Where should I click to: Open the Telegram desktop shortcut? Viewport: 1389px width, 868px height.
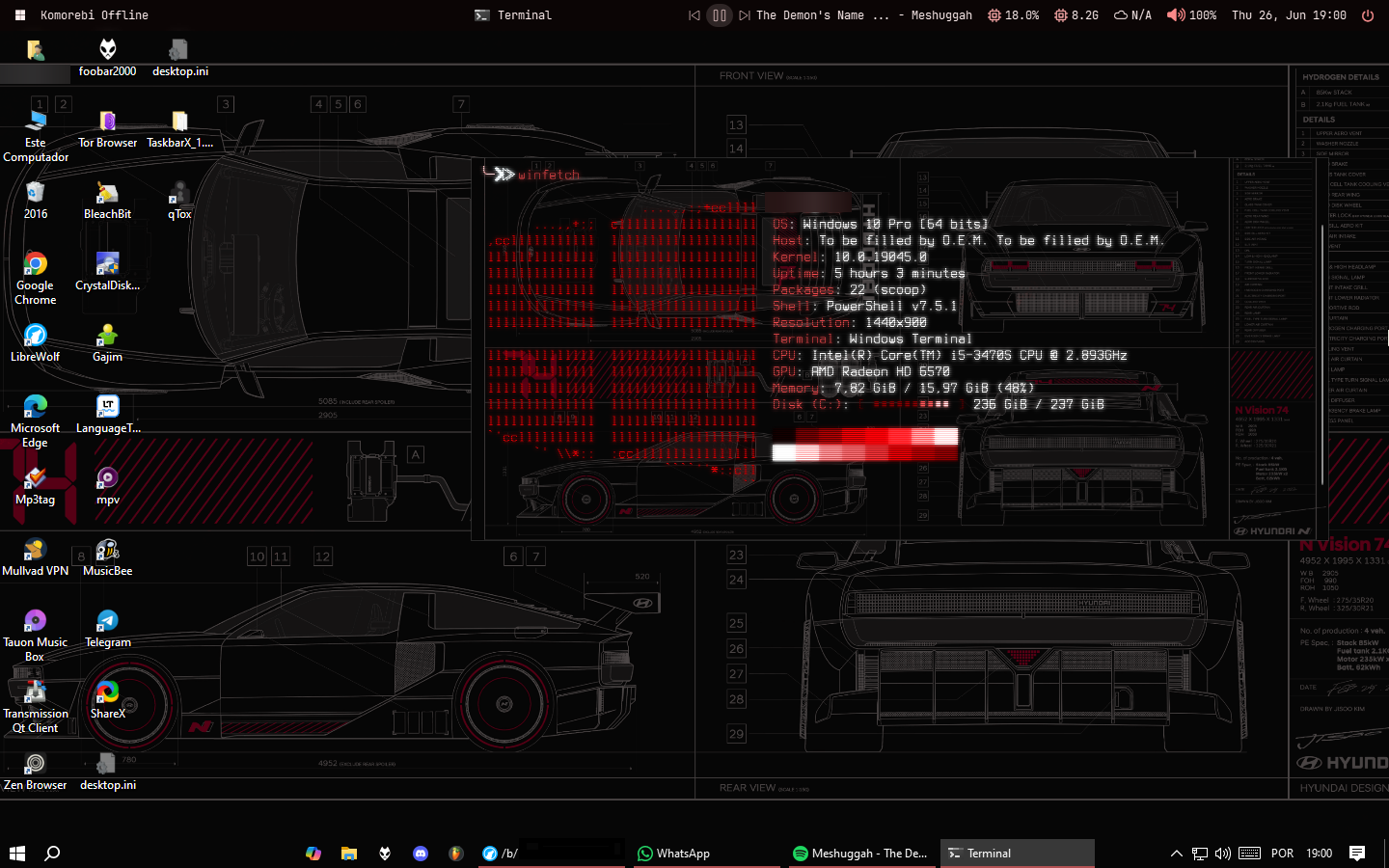coord(107,629)
